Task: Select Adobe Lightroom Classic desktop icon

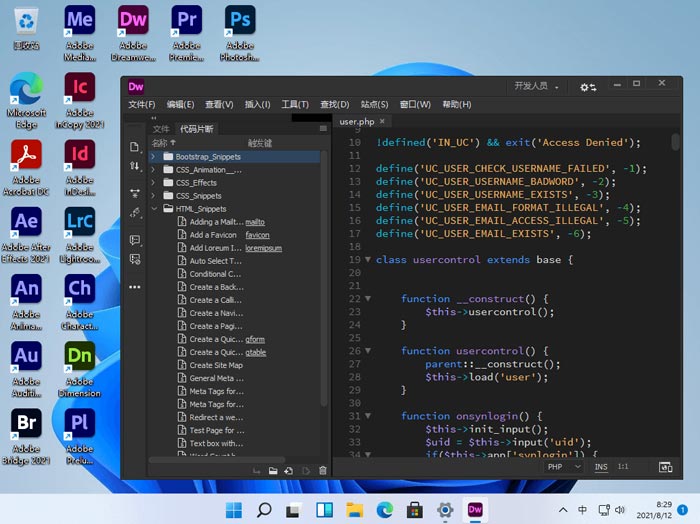Action: (79, 235)
